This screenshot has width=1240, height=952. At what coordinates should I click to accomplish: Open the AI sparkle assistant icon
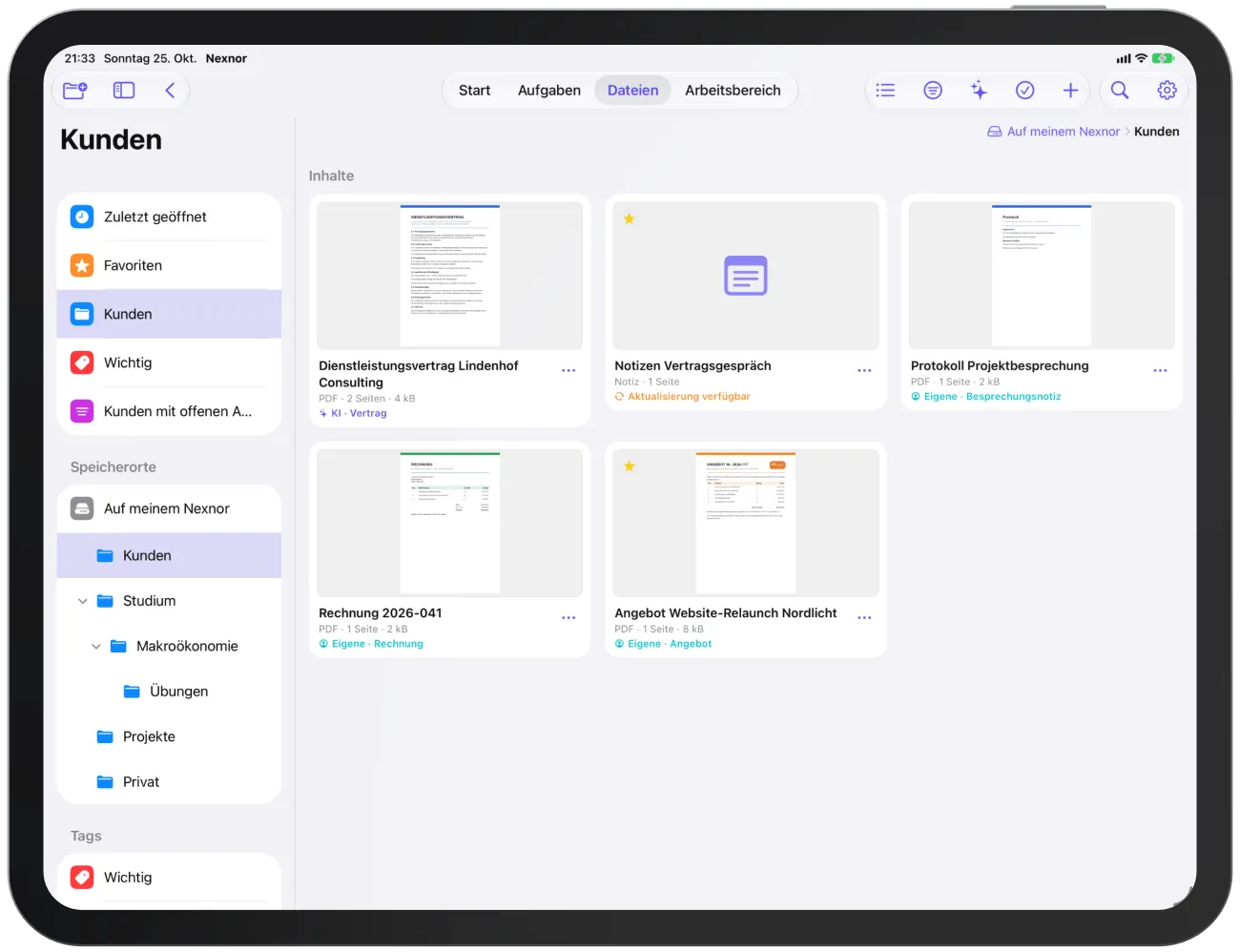pos(979,91)
